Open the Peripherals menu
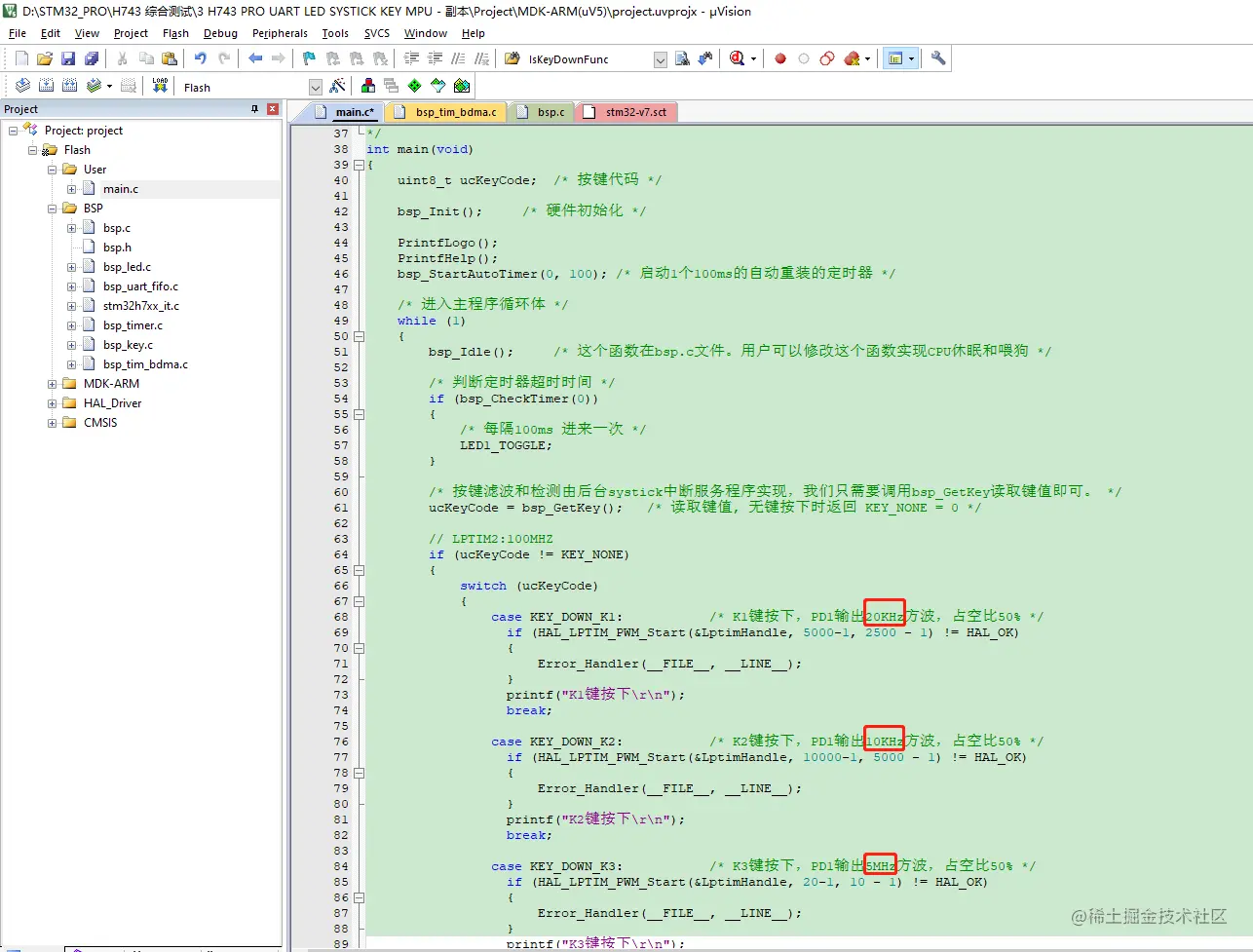Screen dimensions: 1253x952 coord(280,33)
